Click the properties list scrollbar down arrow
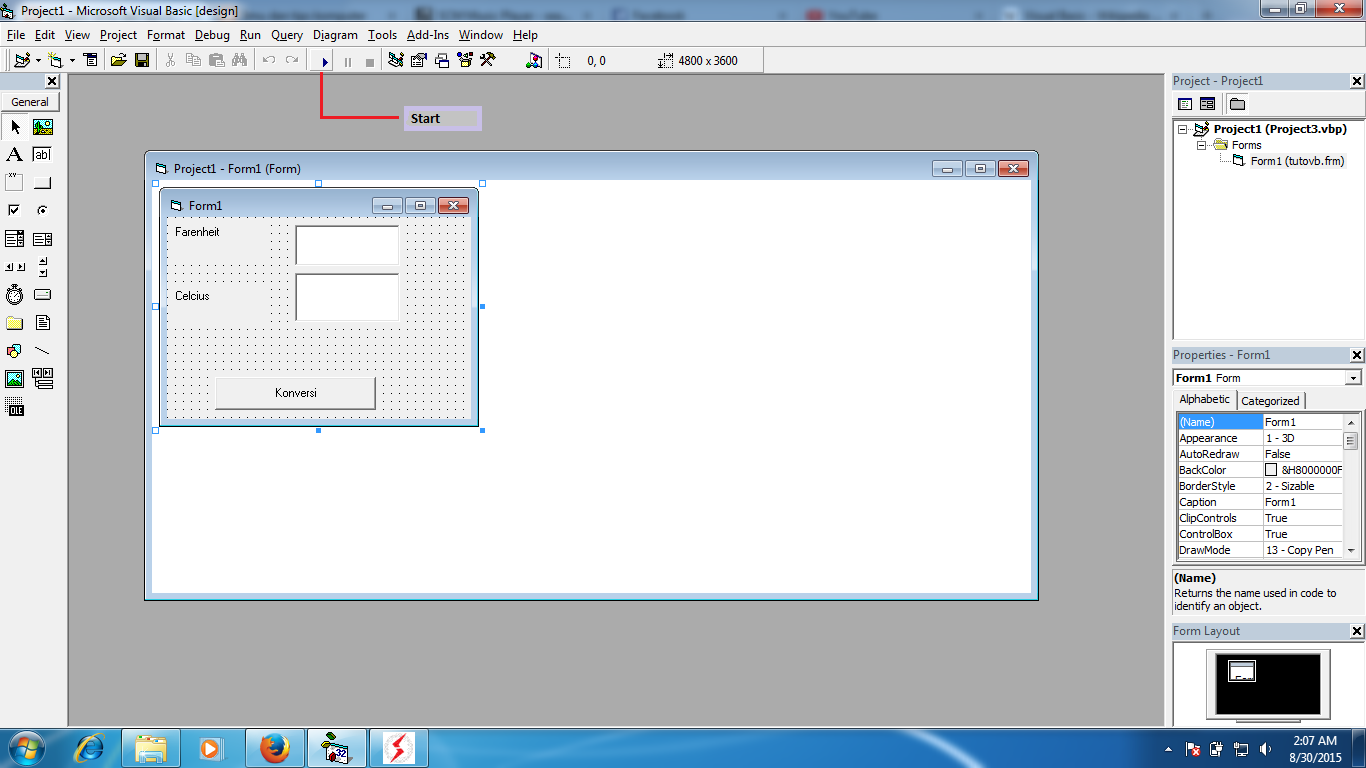The width and height of the screenshot is (1366, 768). (1351, 550)
